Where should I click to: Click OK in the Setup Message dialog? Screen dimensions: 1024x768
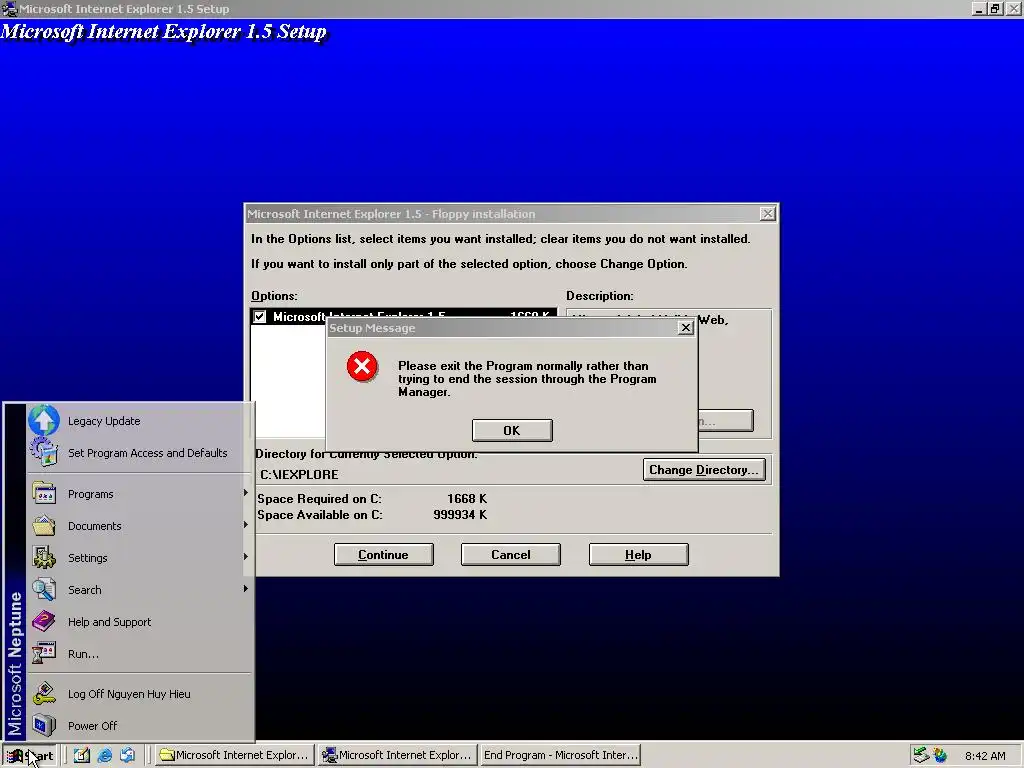[512, 430]
